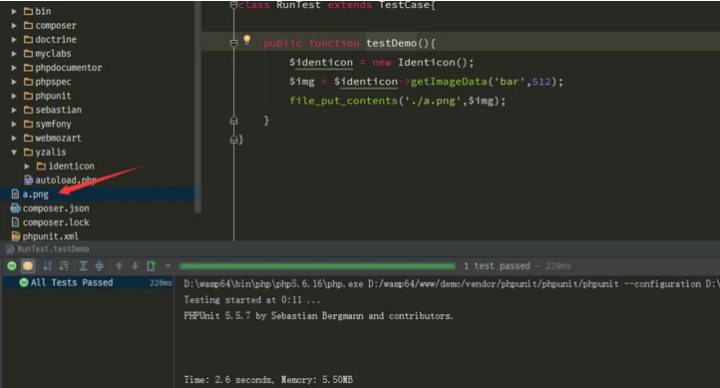Click 'TestCase' in the class declaration

point(404,5)
